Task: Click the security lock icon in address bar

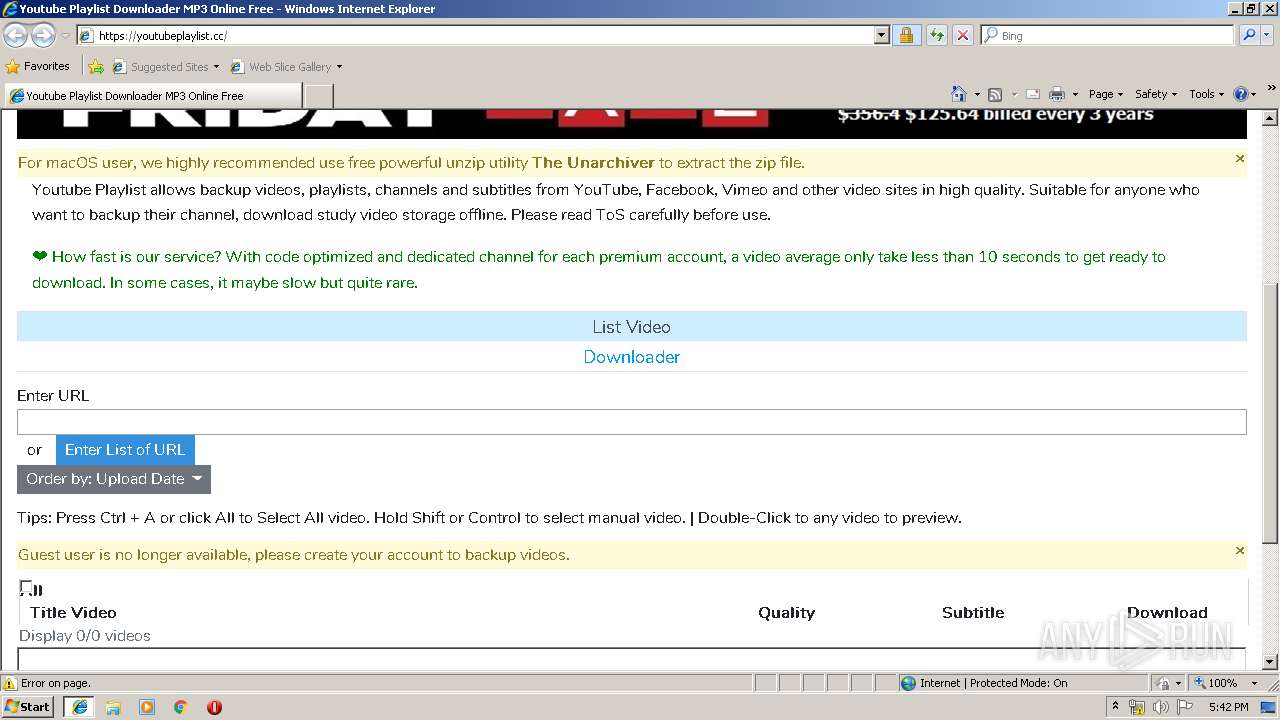Action: click(x=906, y=35)
